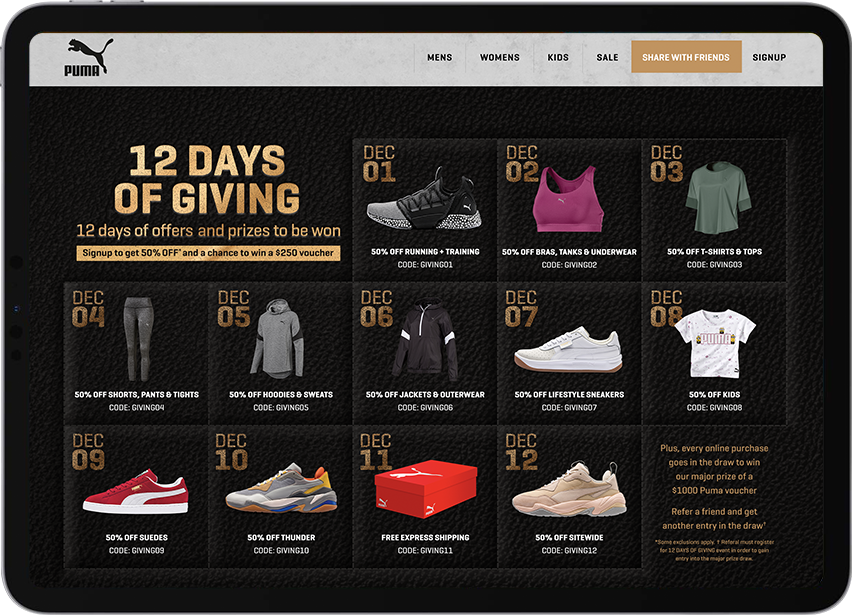852x615 pixels.
Task: Open the Dec 05 grey hoodie offer
Action: point(278,338)
